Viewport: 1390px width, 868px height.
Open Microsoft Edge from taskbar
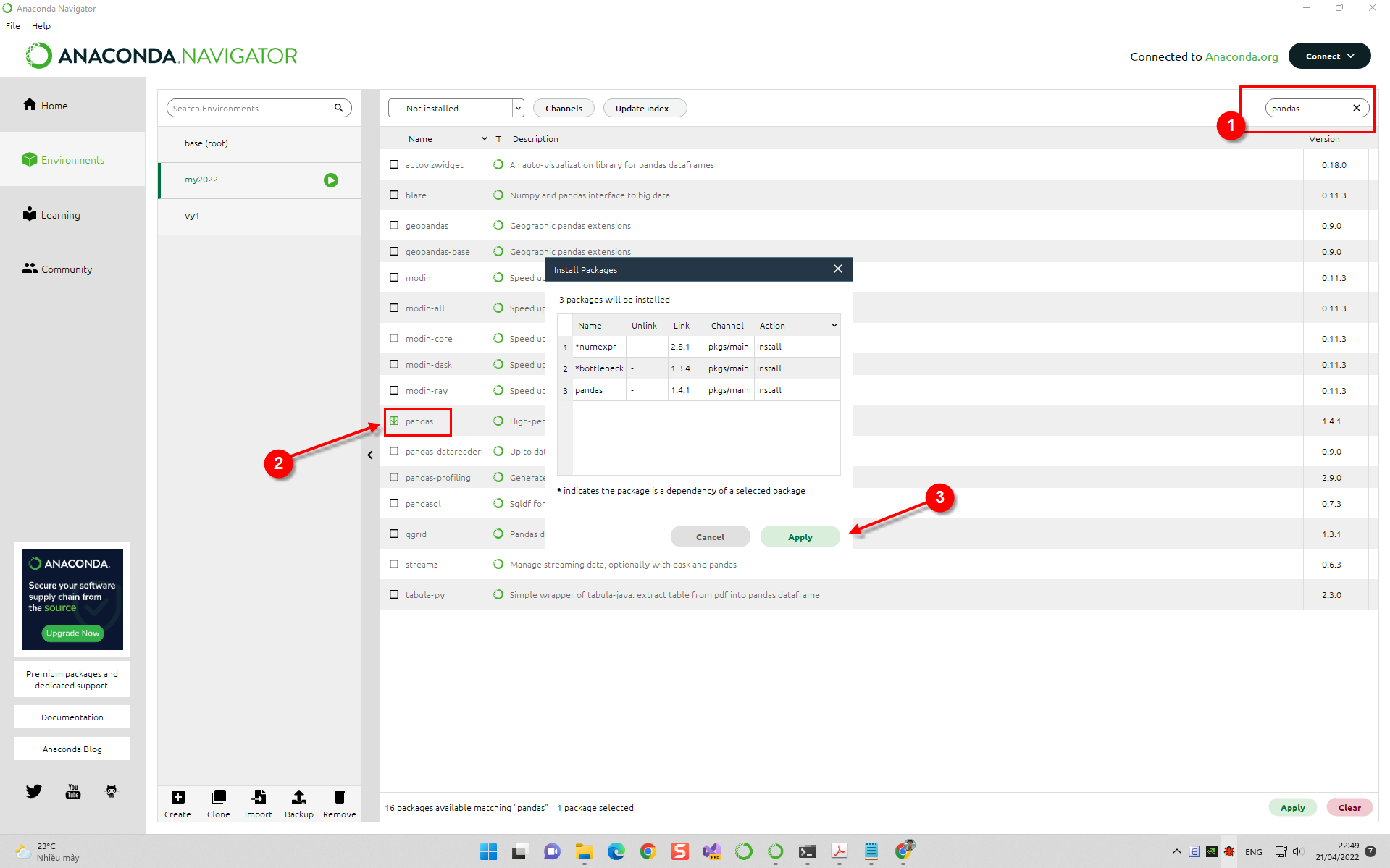tap(616, 851)
